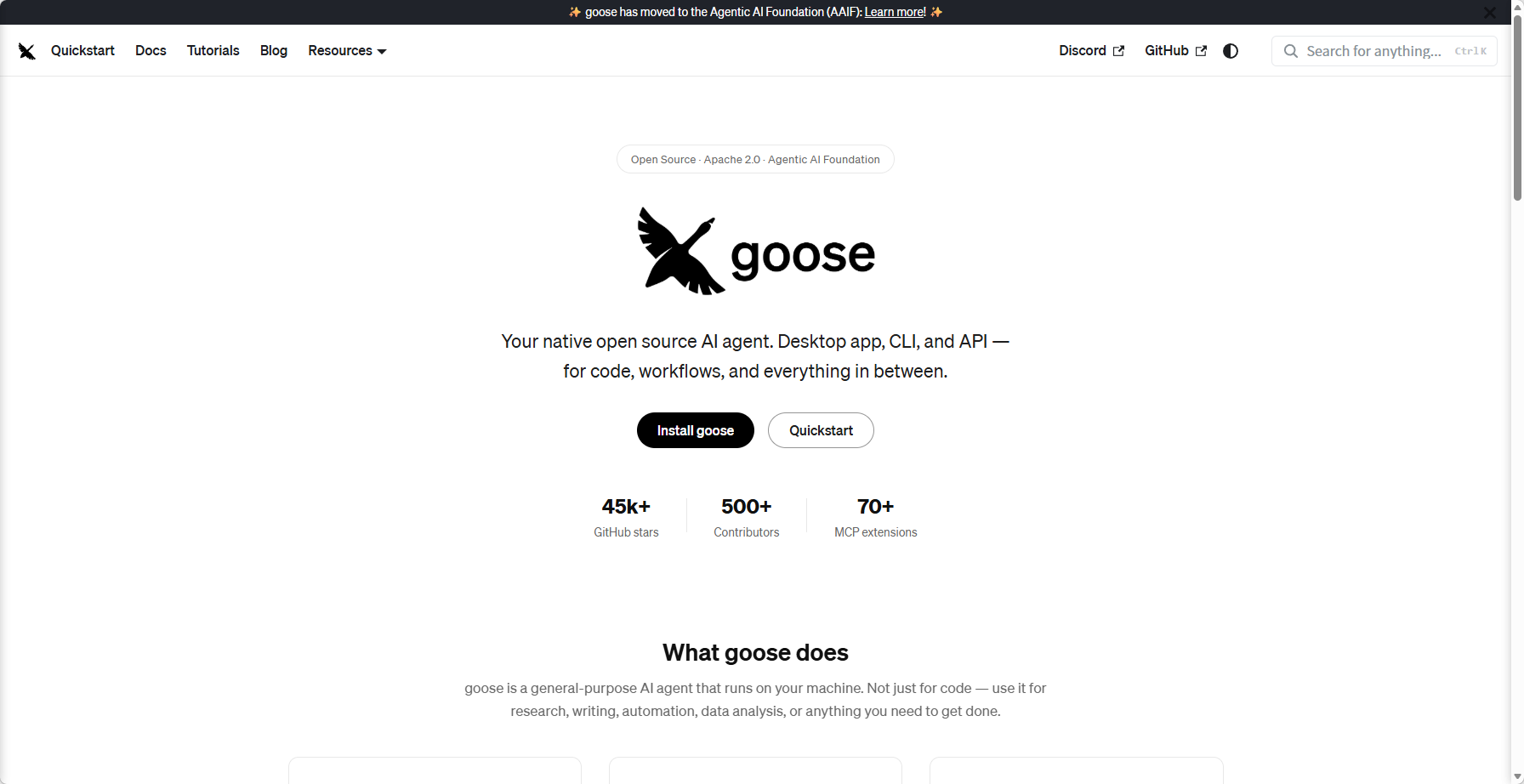
Task: Click the search magnifier icon
Action: coord(1290,51)
